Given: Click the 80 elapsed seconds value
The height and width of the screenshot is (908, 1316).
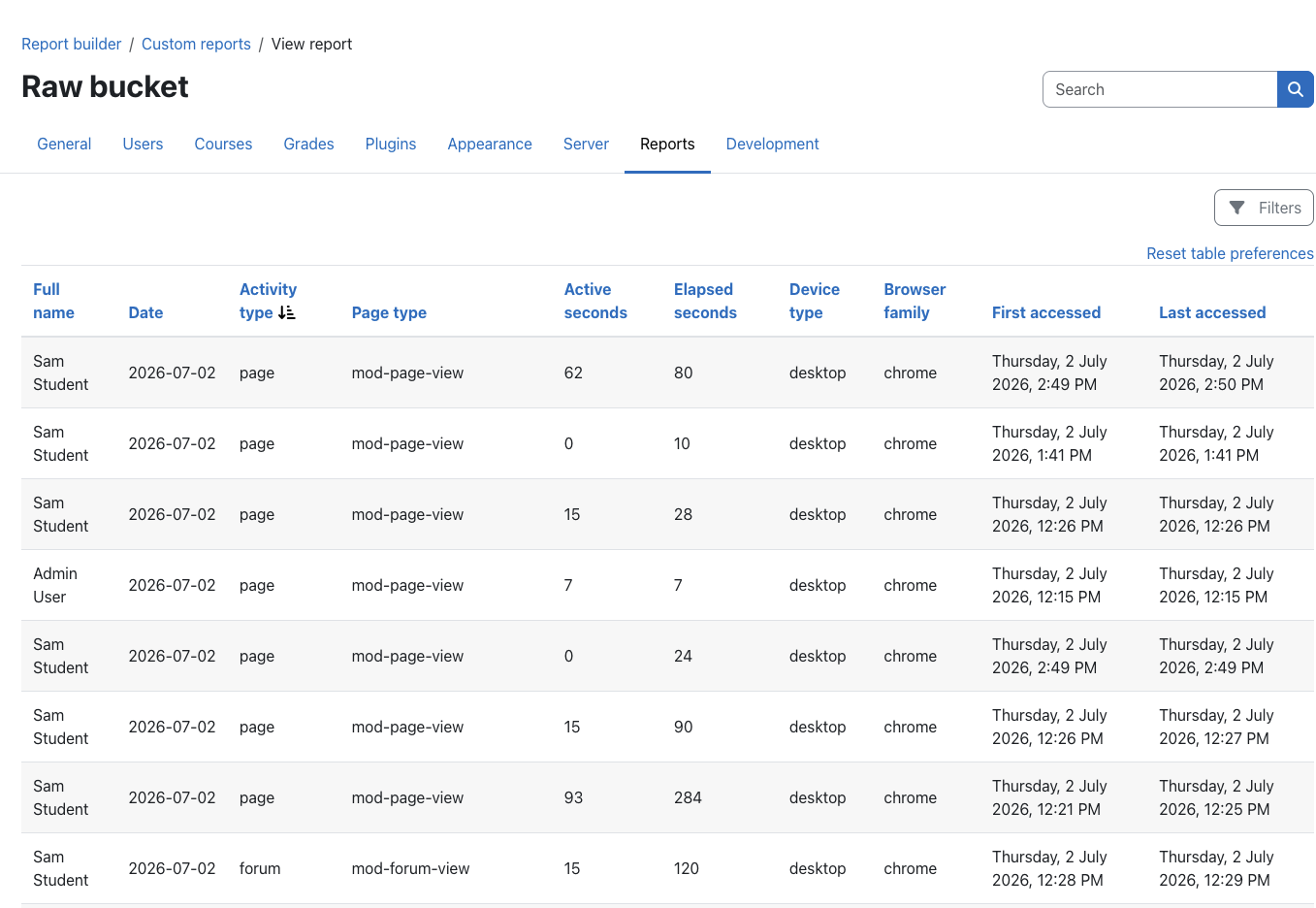Looking at the screenshot, I should coord(683,373).
